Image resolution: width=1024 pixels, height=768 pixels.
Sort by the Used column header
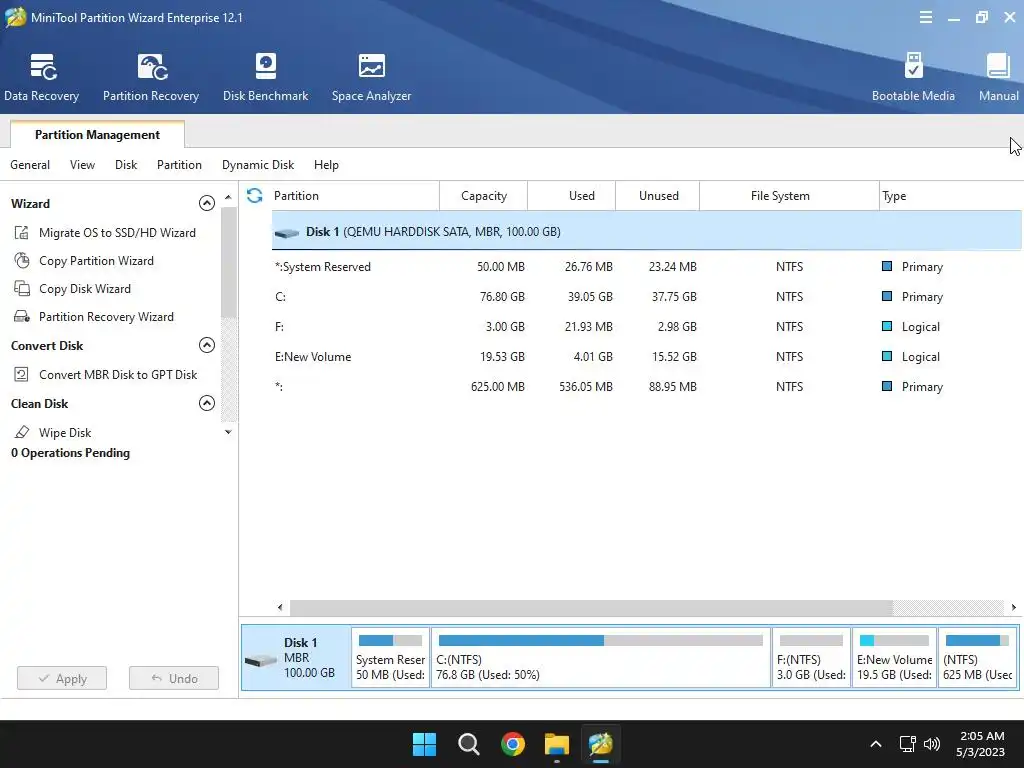coord(571,195)
